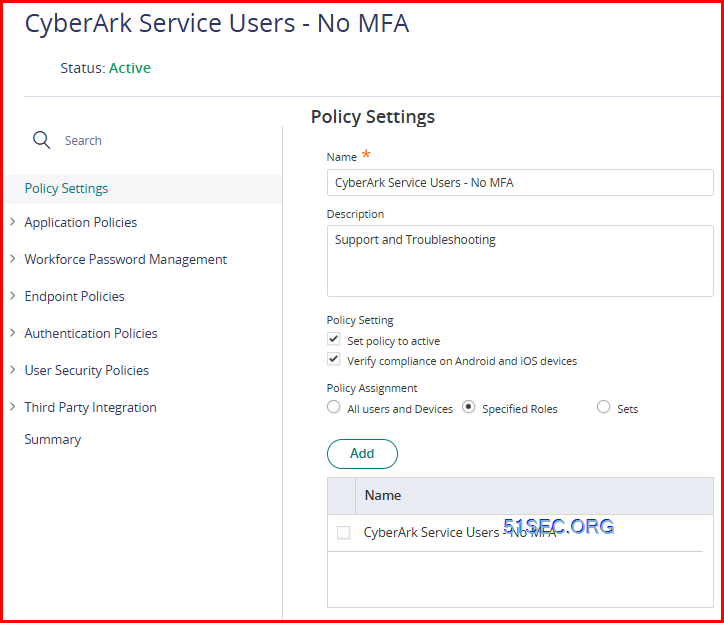
Task: Open Workforce Password Management section
Action: click(x=126, y=260)
